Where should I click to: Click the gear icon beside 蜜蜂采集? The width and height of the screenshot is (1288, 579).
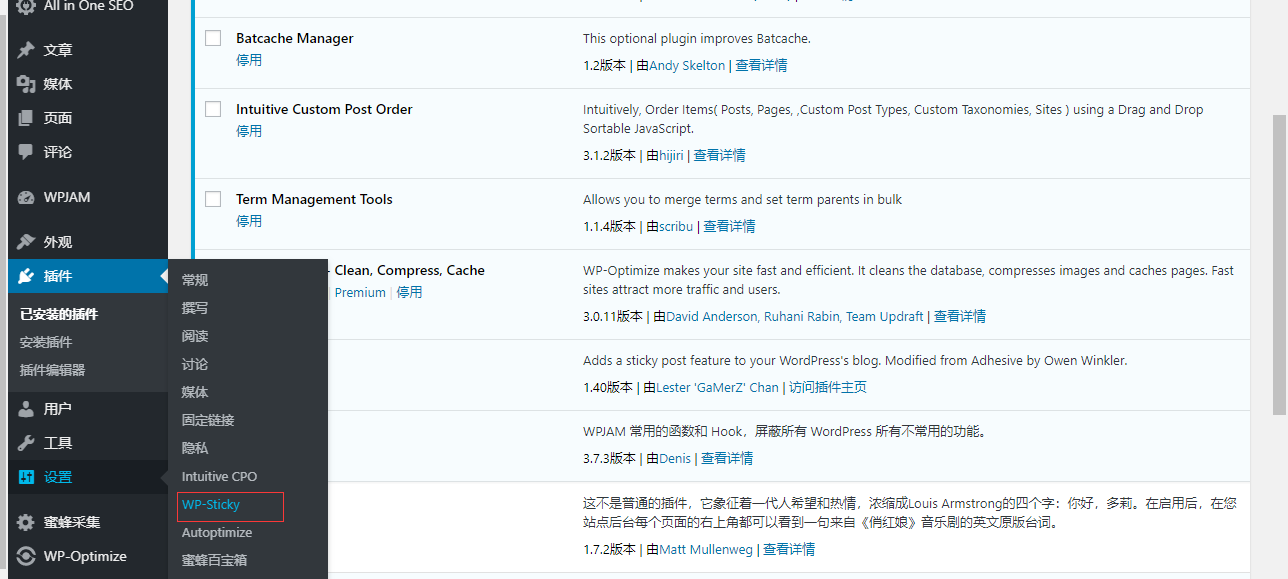coord(26,522)
